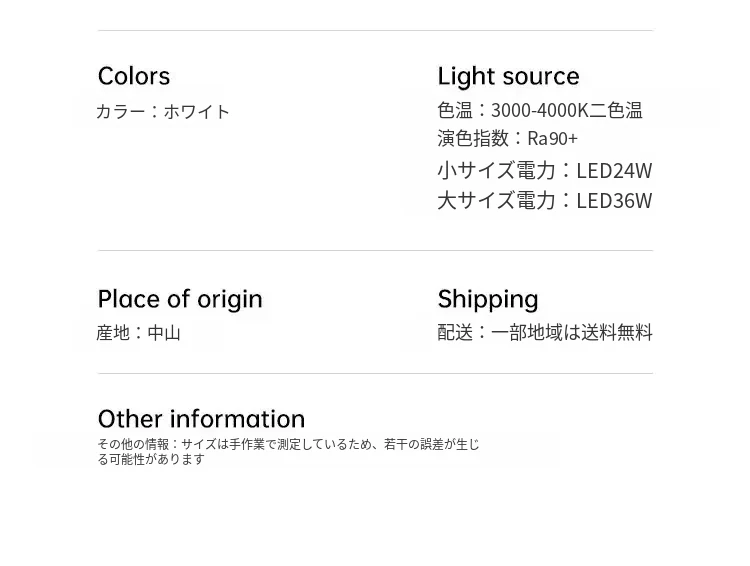Select the 産地：中山 text

[138, 333]
